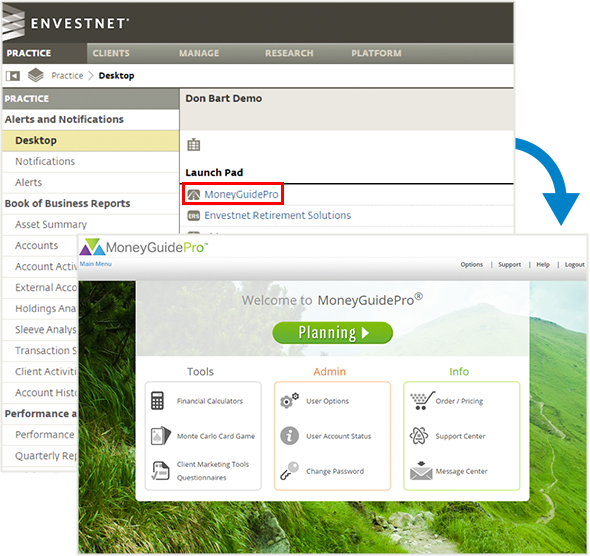Image resolution: width=590 pixels, height=556 pixels.
Task: Open the Manage tab
Action: tap(199, 53)
